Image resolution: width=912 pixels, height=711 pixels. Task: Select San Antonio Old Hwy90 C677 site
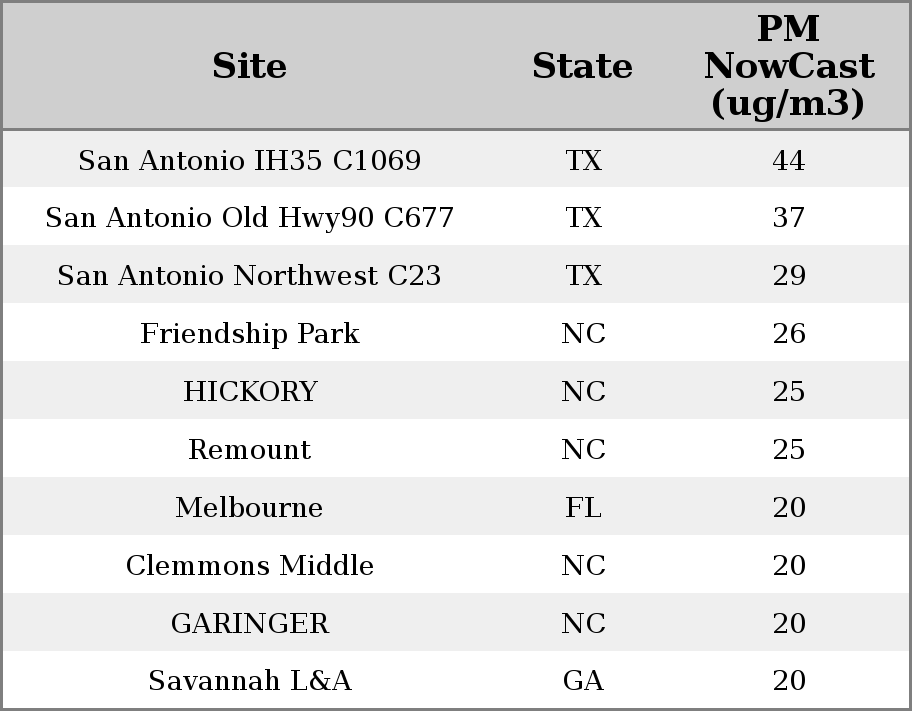[x=249, y=218]
